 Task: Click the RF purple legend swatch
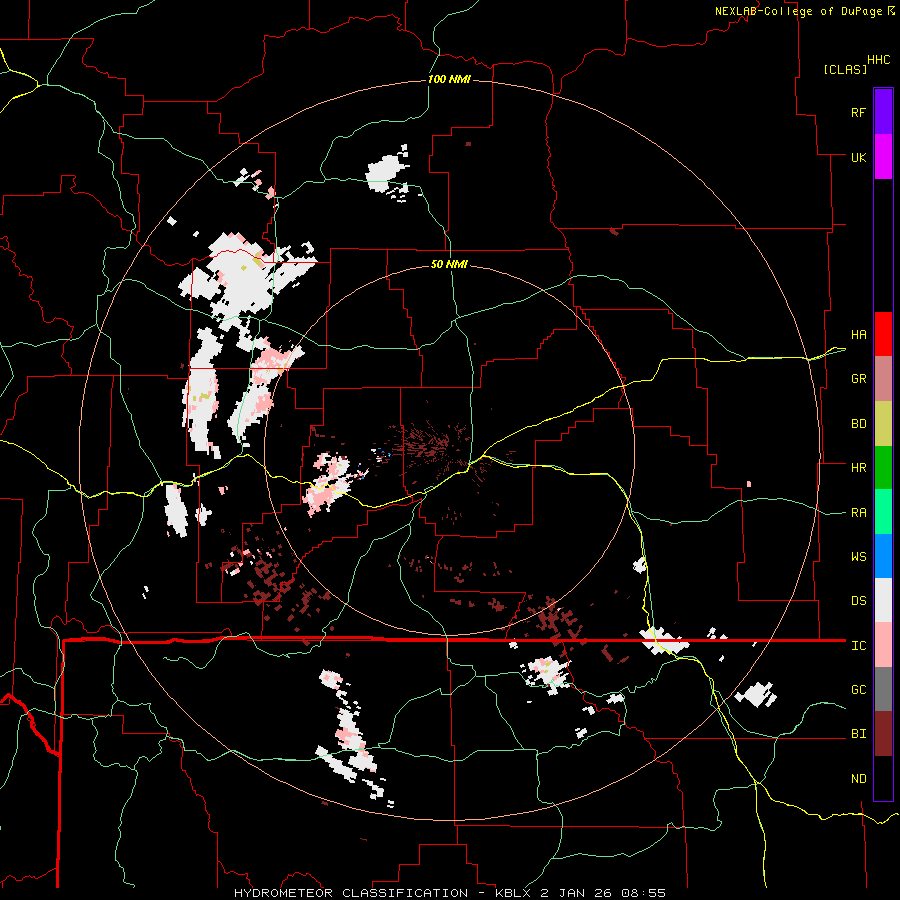click(883, 112)
